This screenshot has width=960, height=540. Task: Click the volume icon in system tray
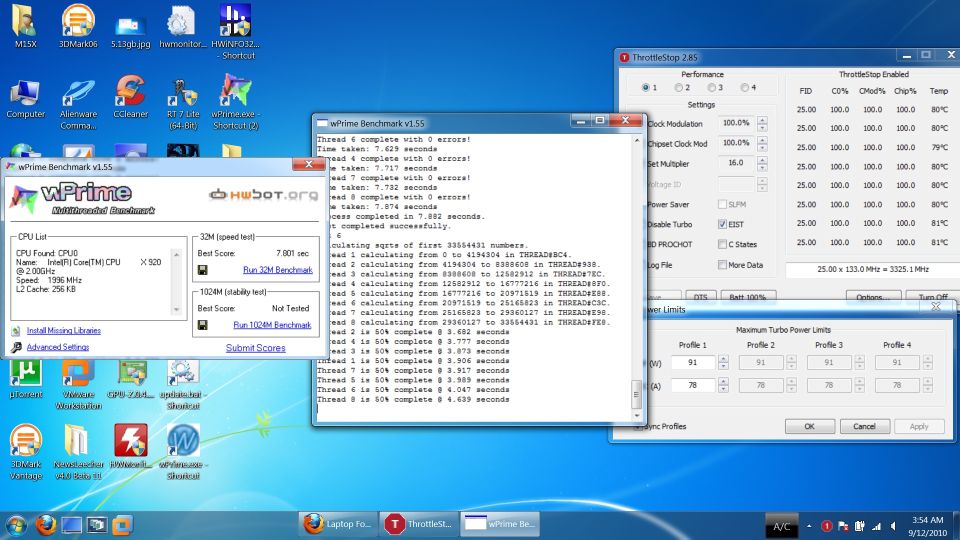[893, 526]
